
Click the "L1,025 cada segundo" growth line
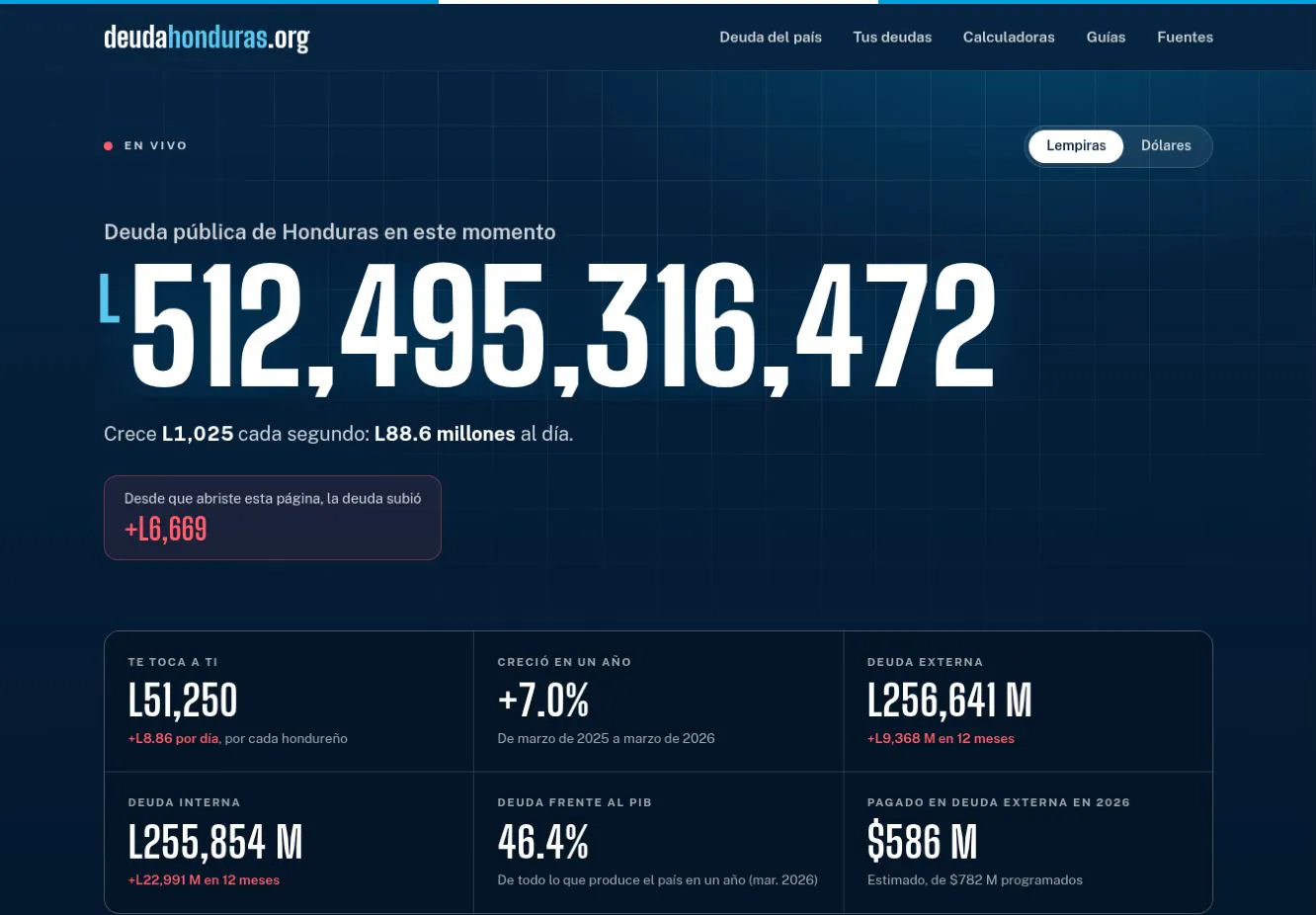[339, 434]
